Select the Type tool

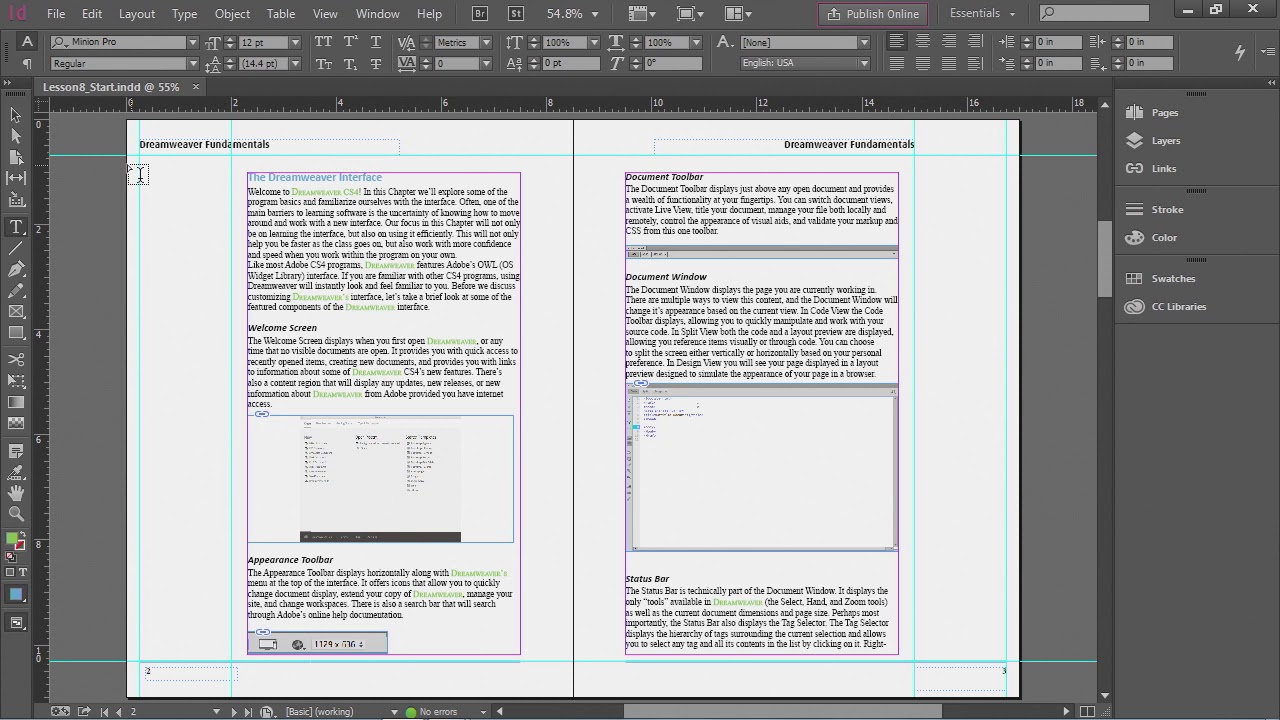[x=16, y=227]
